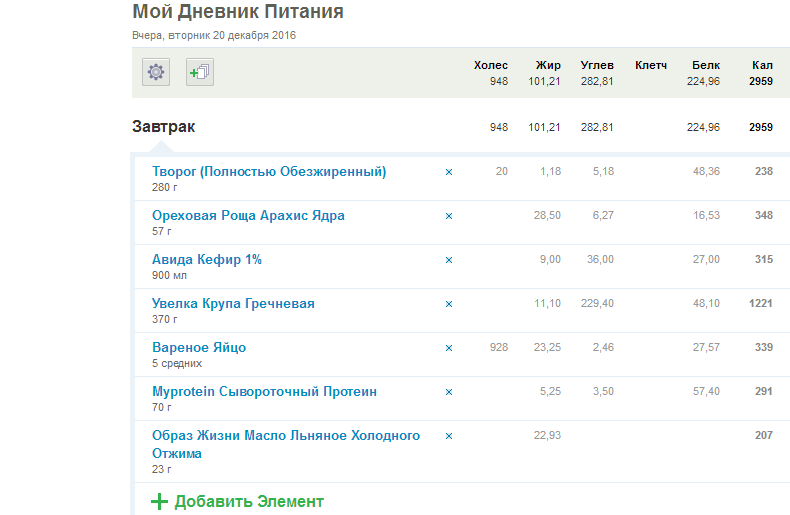The image size is (790, 515).
Task: Click Добавить Элемент link
Action: point(249,501)
